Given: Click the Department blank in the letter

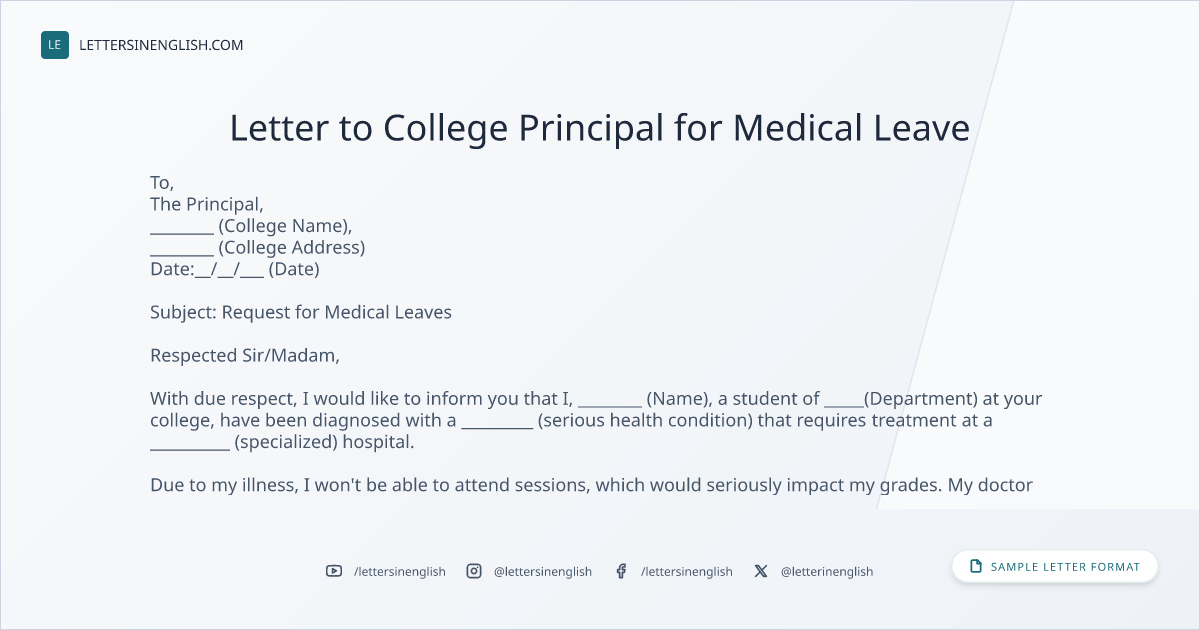Looking at the screenshot, I should [844, 399].
